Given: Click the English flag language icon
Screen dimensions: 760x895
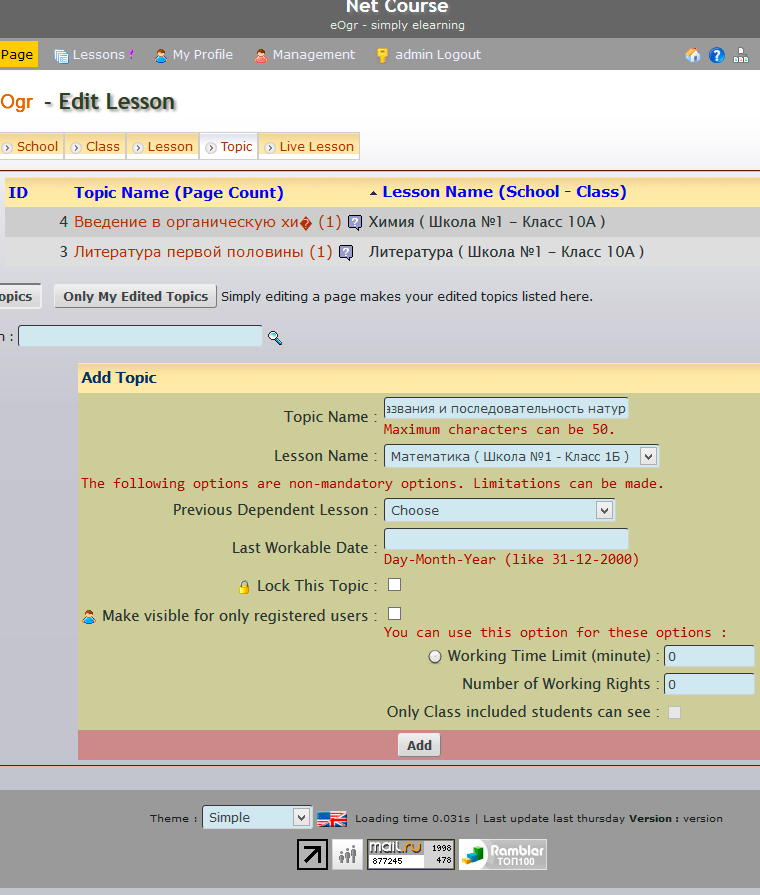Looking at the screenshot, I should 332,818.
